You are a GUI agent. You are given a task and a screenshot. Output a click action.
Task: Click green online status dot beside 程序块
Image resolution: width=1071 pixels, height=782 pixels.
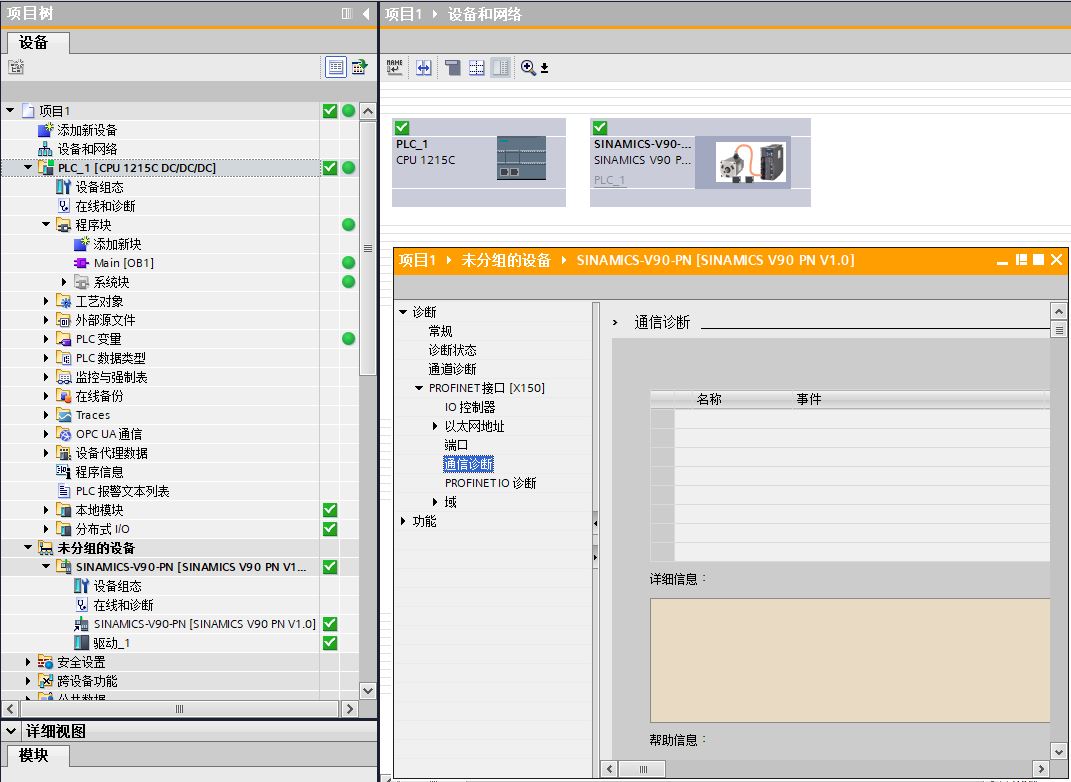pos(348,225)
